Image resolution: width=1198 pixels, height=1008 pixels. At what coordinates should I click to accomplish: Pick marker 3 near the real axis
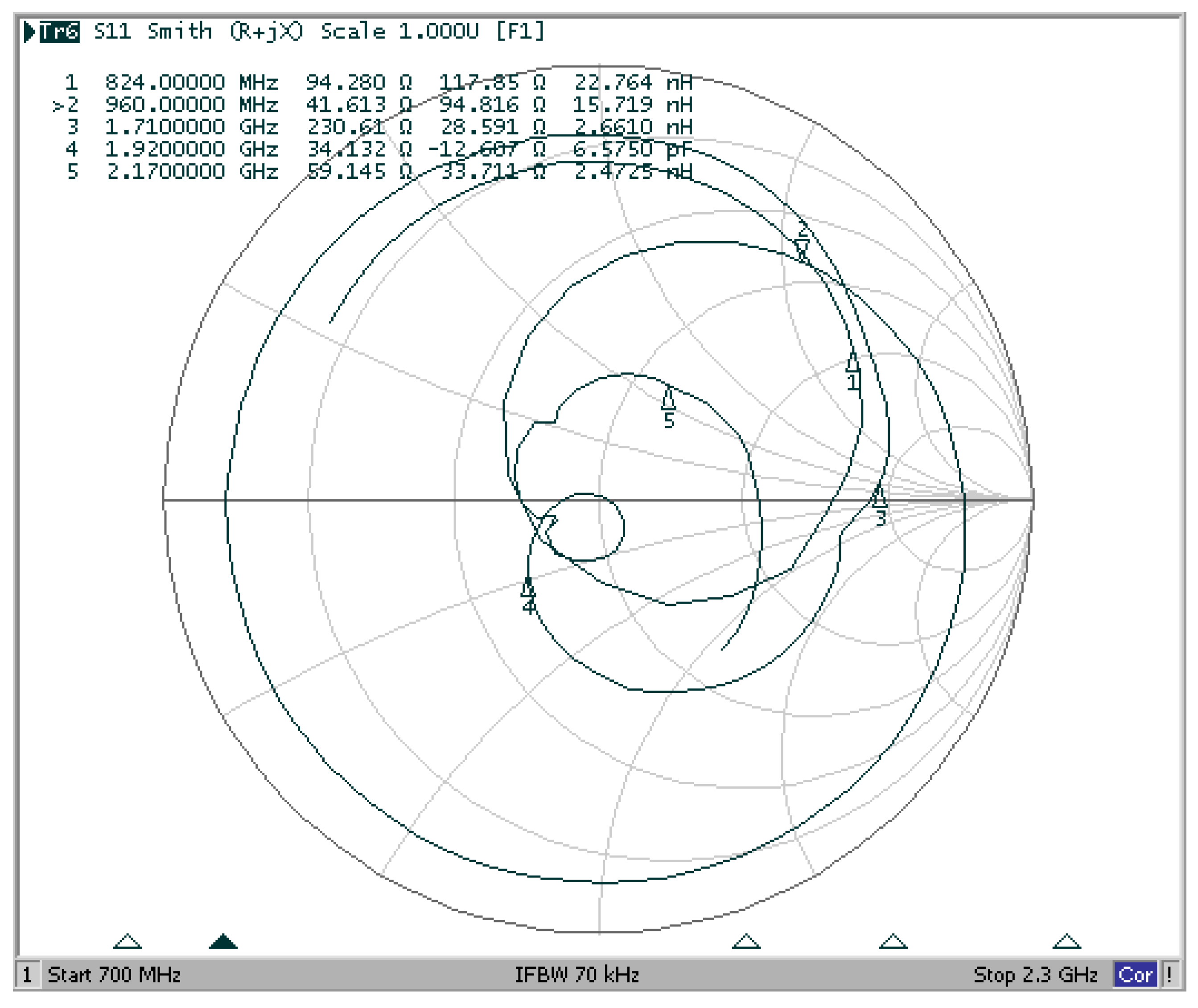879,496
